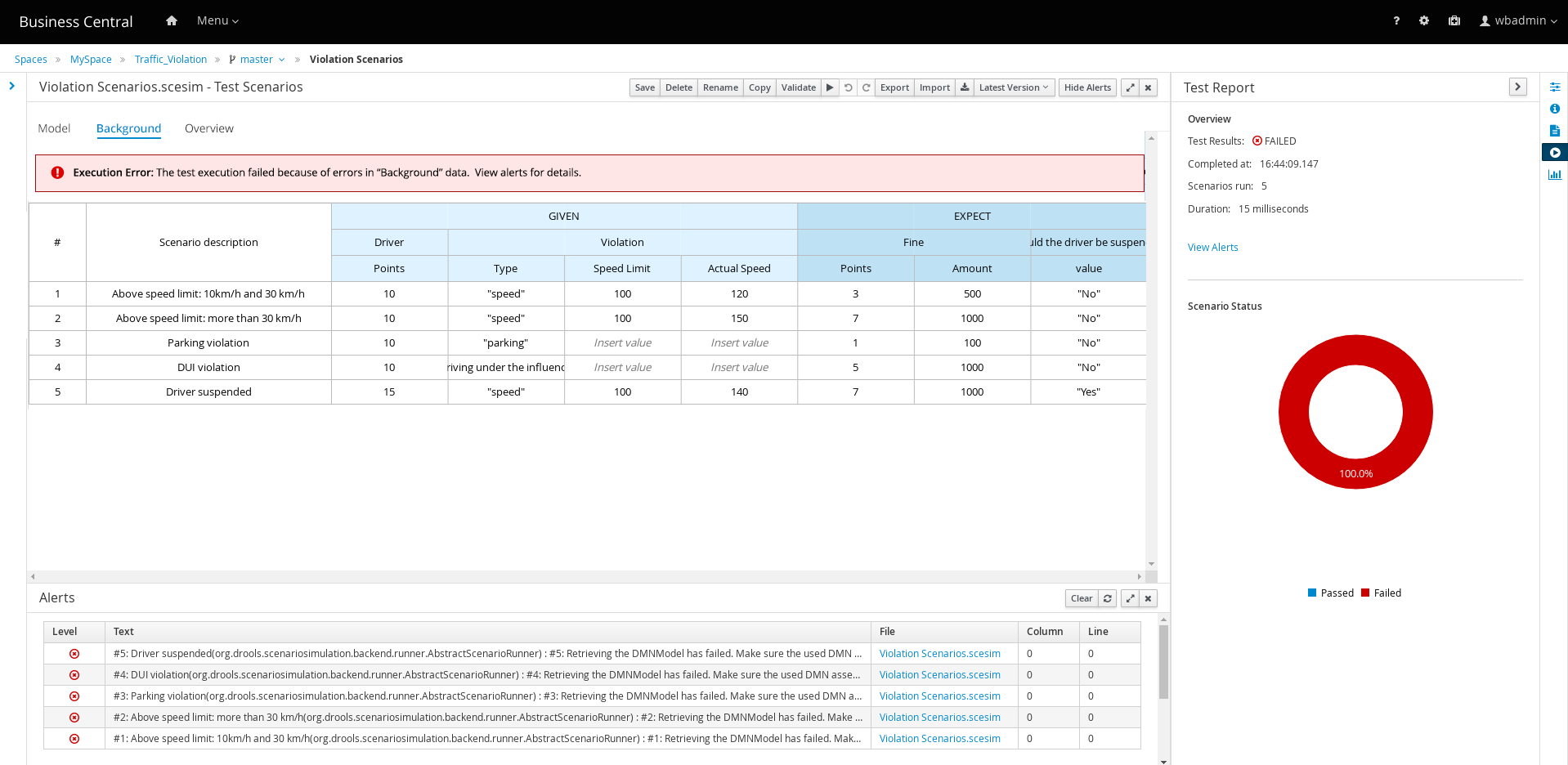Image resolution: width=1568 pixels, height=765 pixels.
Task: Open the Menu in top navigation
Action: coord(217,21)
